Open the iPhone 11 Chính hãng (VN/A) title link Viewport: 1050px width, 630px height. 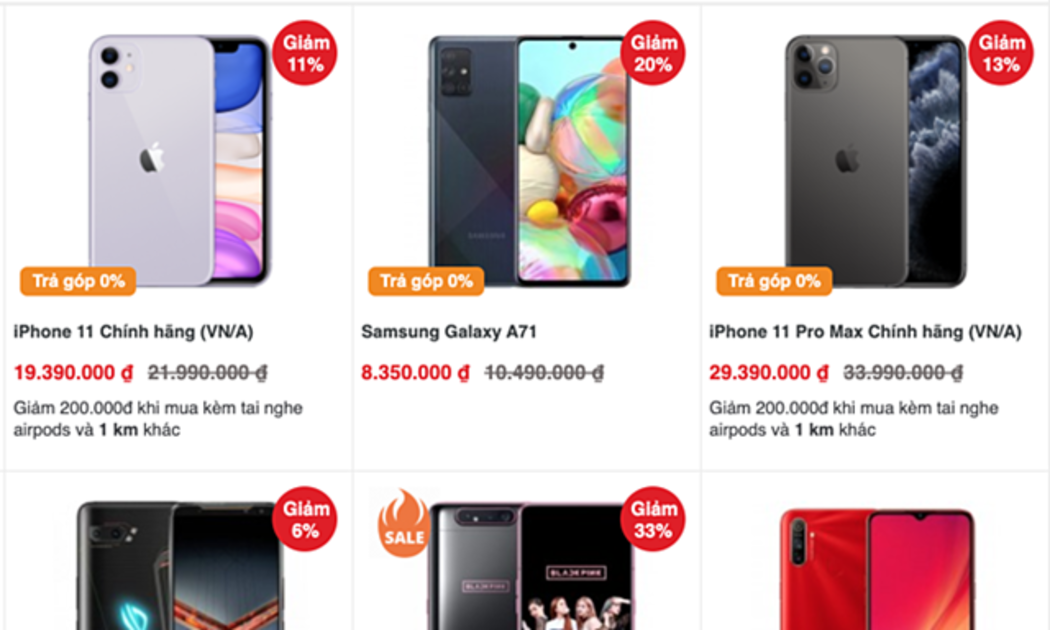[x=133, y=331]
